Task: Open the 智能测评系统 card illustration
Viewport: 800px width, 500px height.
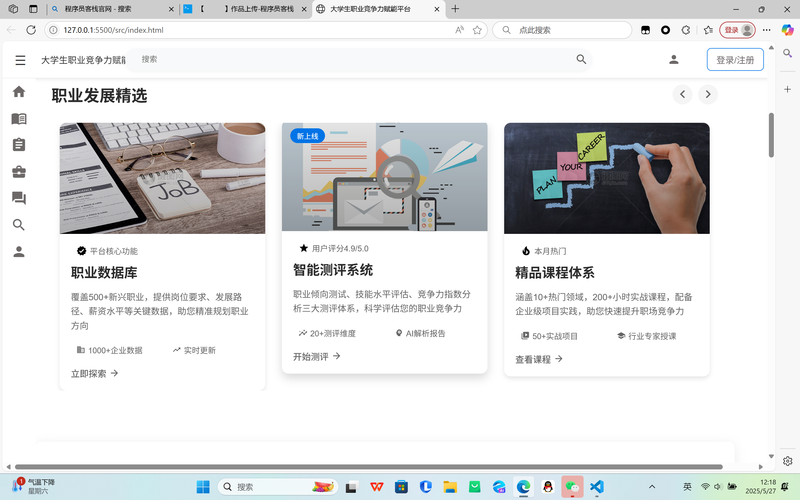Action: point(385,177)
